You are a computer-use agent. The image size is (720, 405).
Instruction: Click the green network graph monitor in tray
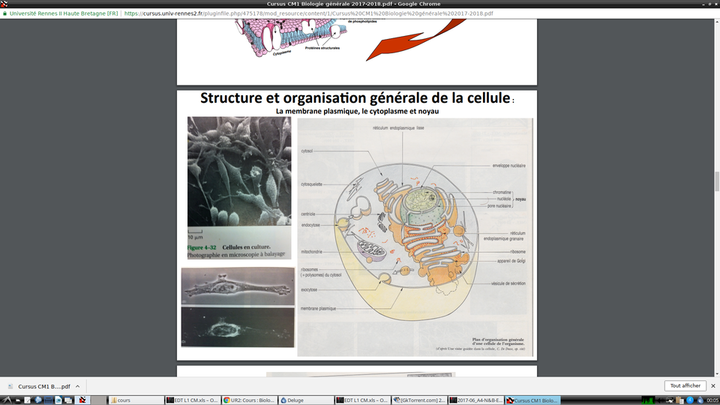point(648,400)
